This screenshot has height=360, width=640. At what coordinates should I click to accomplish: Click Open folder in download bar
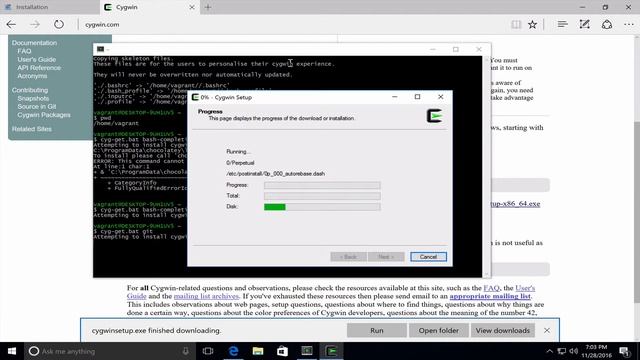point(439,331)
